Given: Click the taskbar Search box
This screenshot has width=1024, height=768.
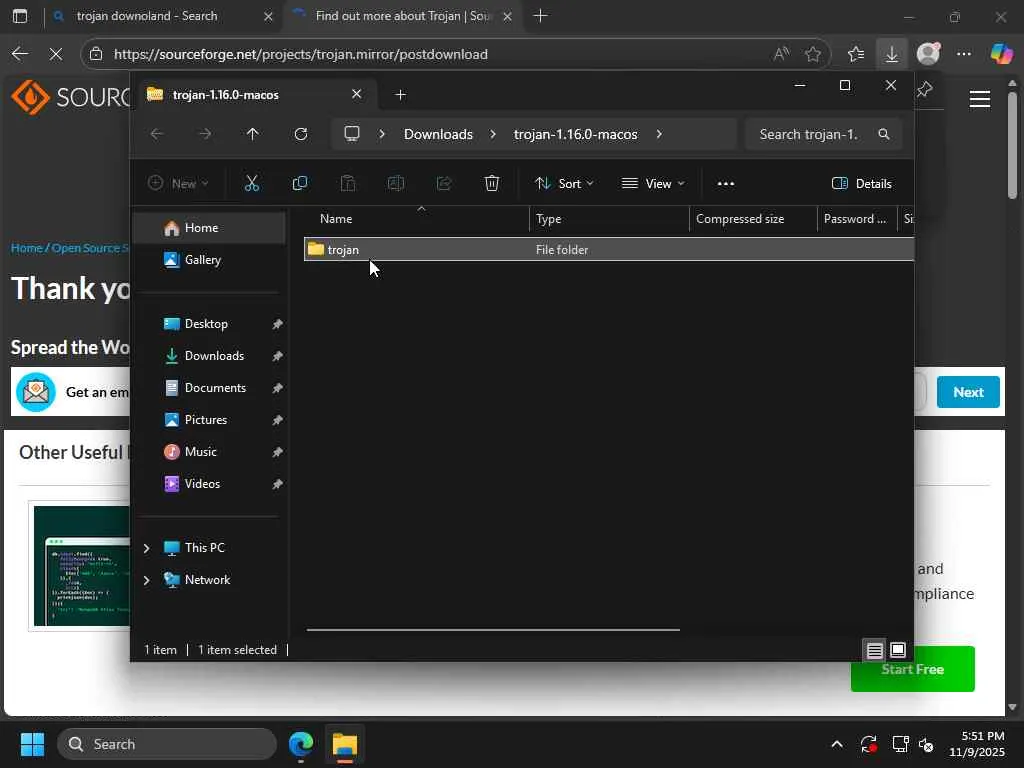Looking at the screenshot, I should [x=167, y=744].
